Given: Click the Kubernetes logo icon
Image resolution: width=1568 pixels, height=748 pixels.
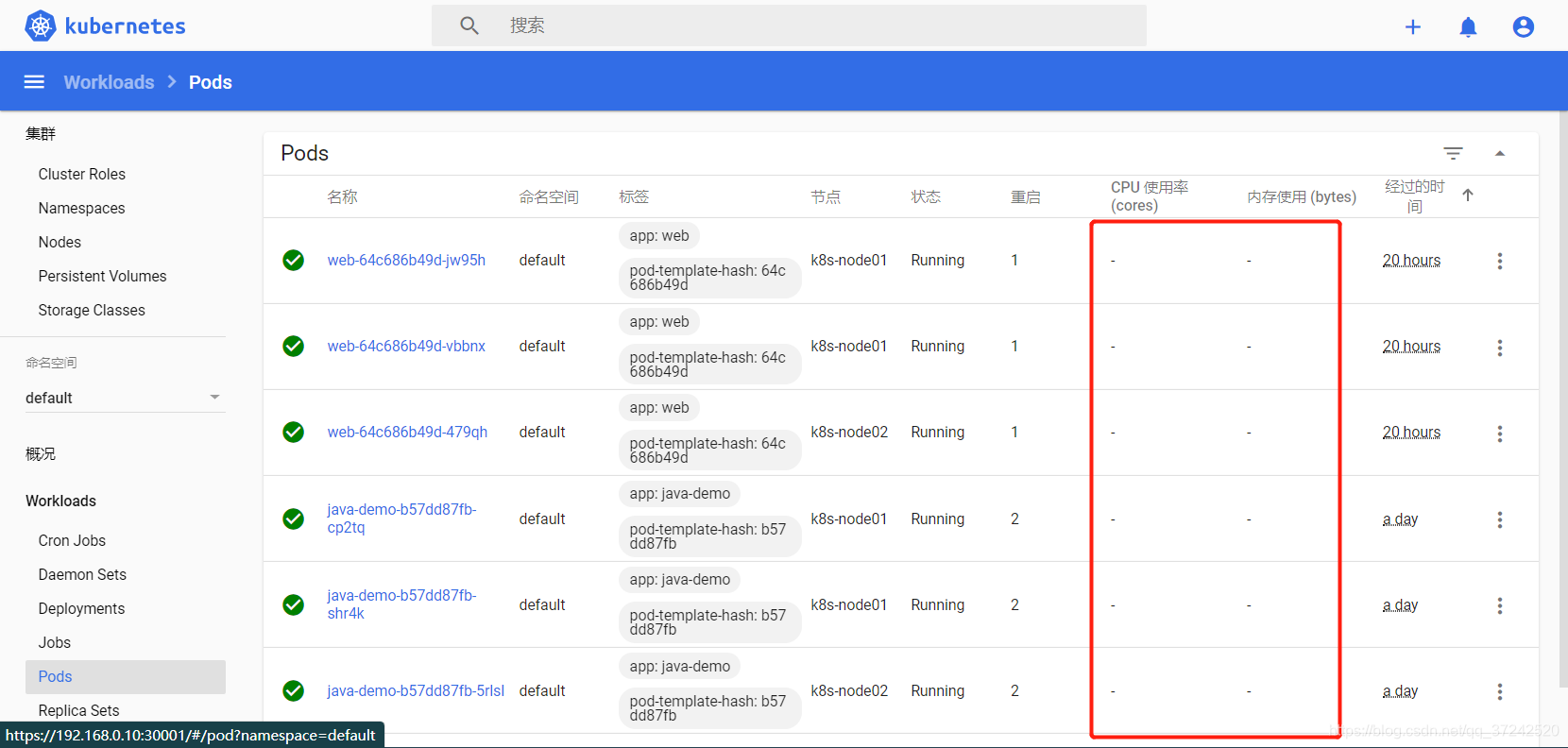Looking at the screenshot, I should [40, 25].
